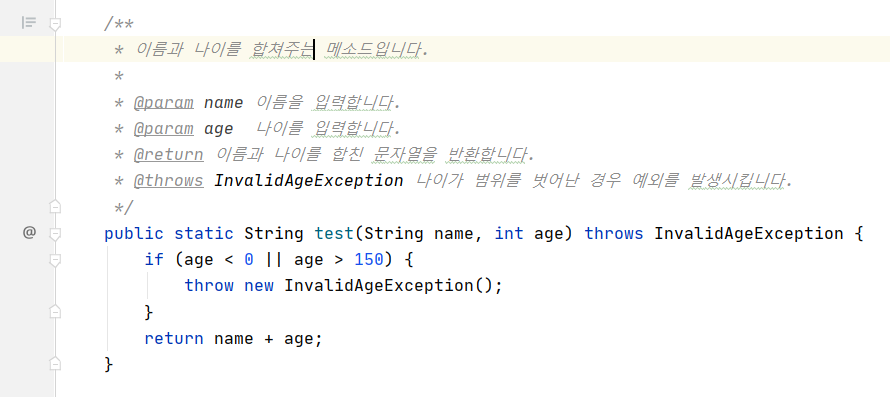Collapse the if block using its fold marker
This screenshot has width=890, height=397.
(x=55, y=260)
